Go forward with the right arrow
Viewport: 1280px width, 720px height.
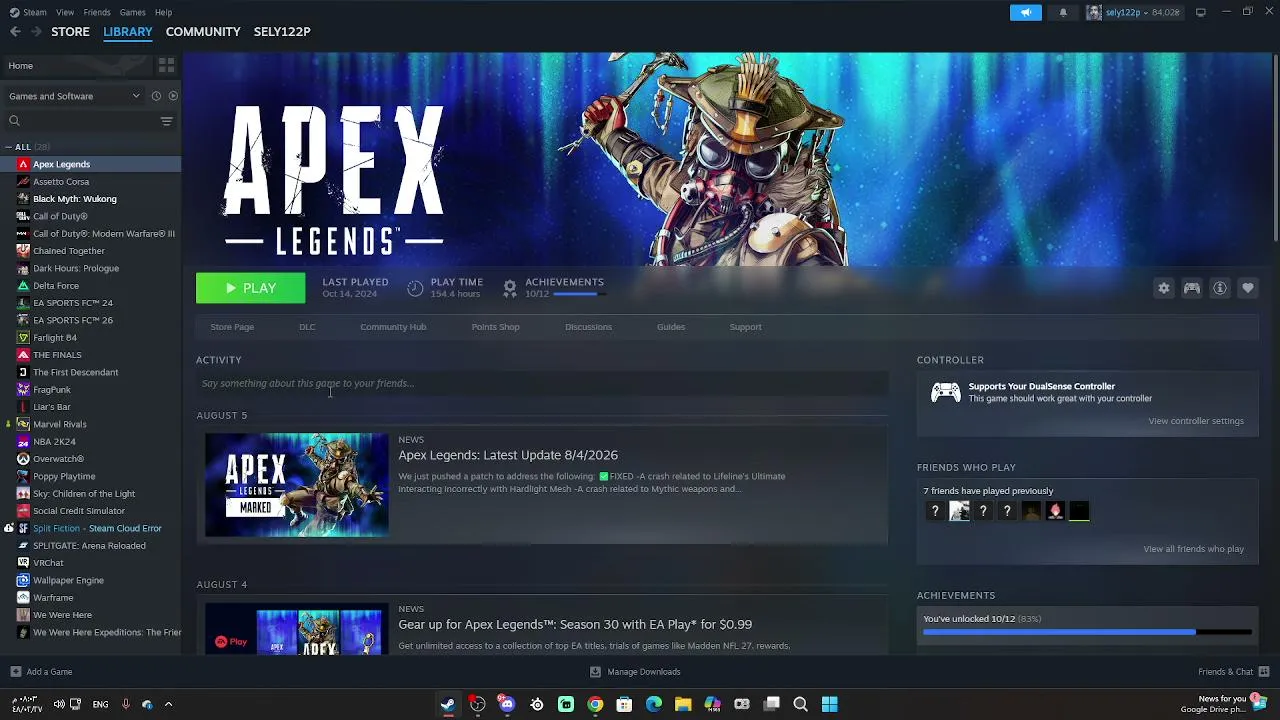click(36, 32)
